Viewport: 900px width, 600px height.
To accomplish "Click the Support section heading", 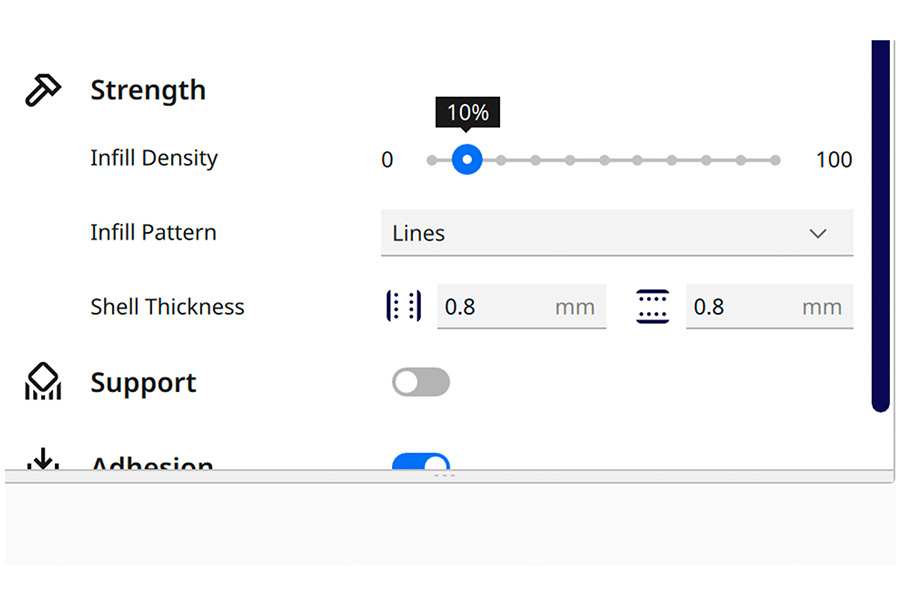I will [x=143, y=383].
